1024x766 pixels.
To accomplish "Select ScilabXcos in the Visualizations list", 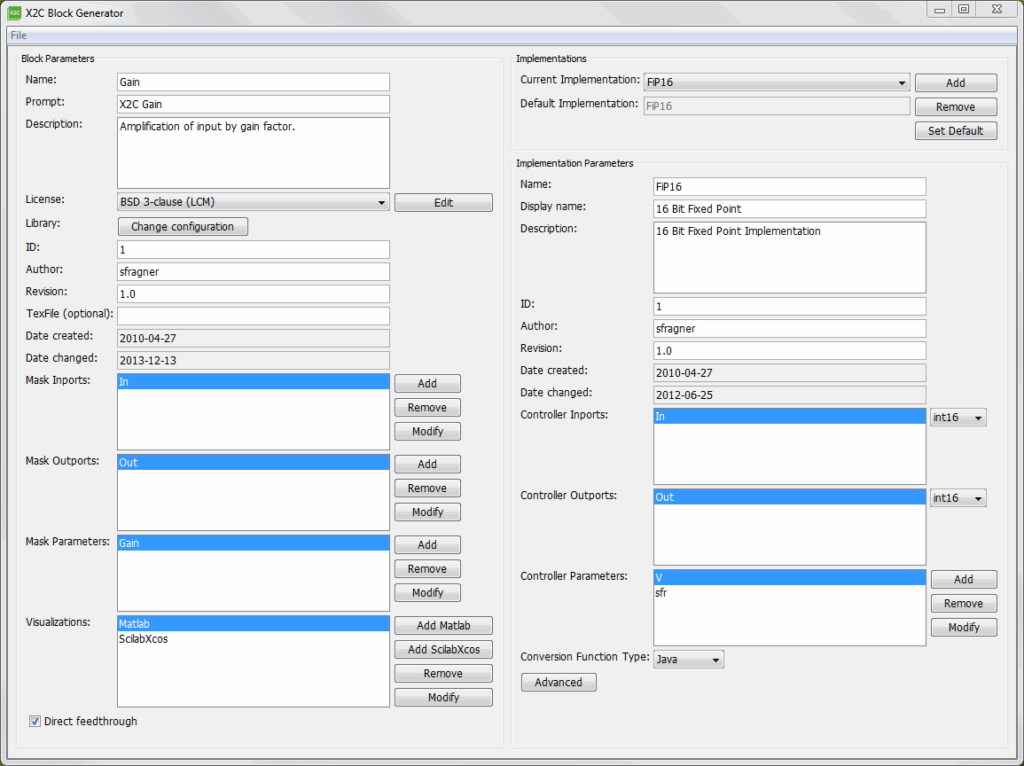I will tap(143, 639).
